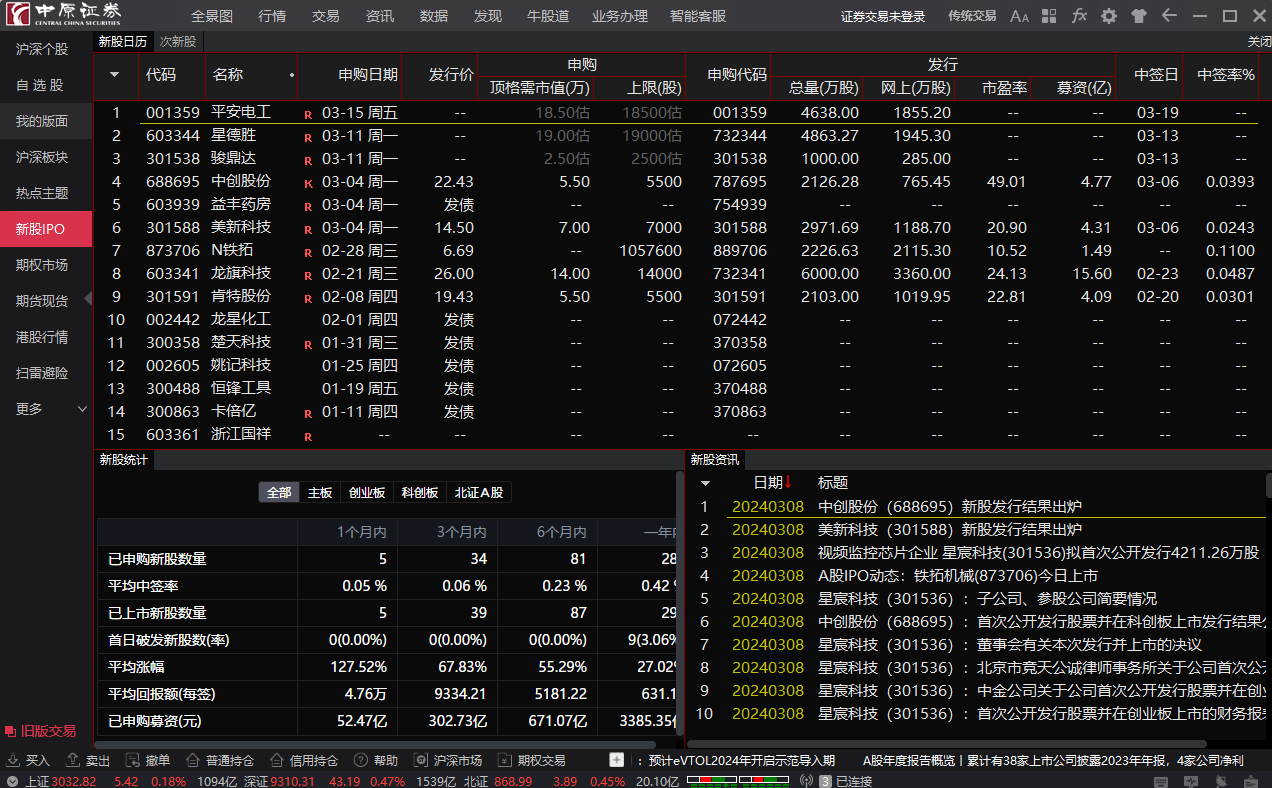Screen dimensions: 1272x788
Task: Open 沪深个股 in sidebar
Action: click(46, 49)
